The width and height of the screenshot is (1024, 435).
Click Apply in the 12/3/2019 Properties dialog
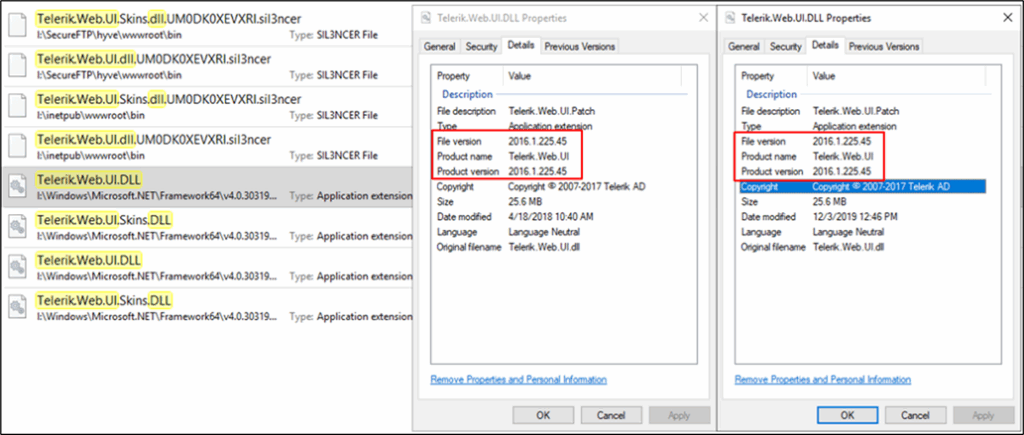(x=984, y=415)
